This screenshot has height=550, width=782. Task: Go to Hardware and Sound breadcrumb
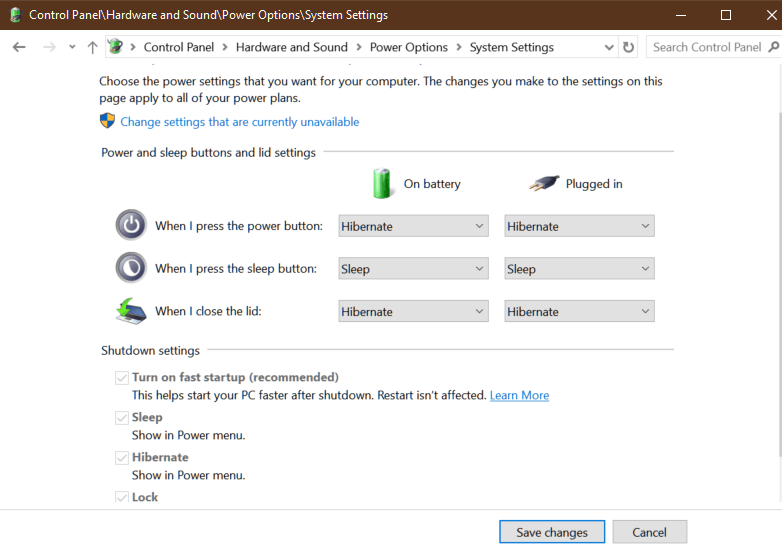click(292, 47)
